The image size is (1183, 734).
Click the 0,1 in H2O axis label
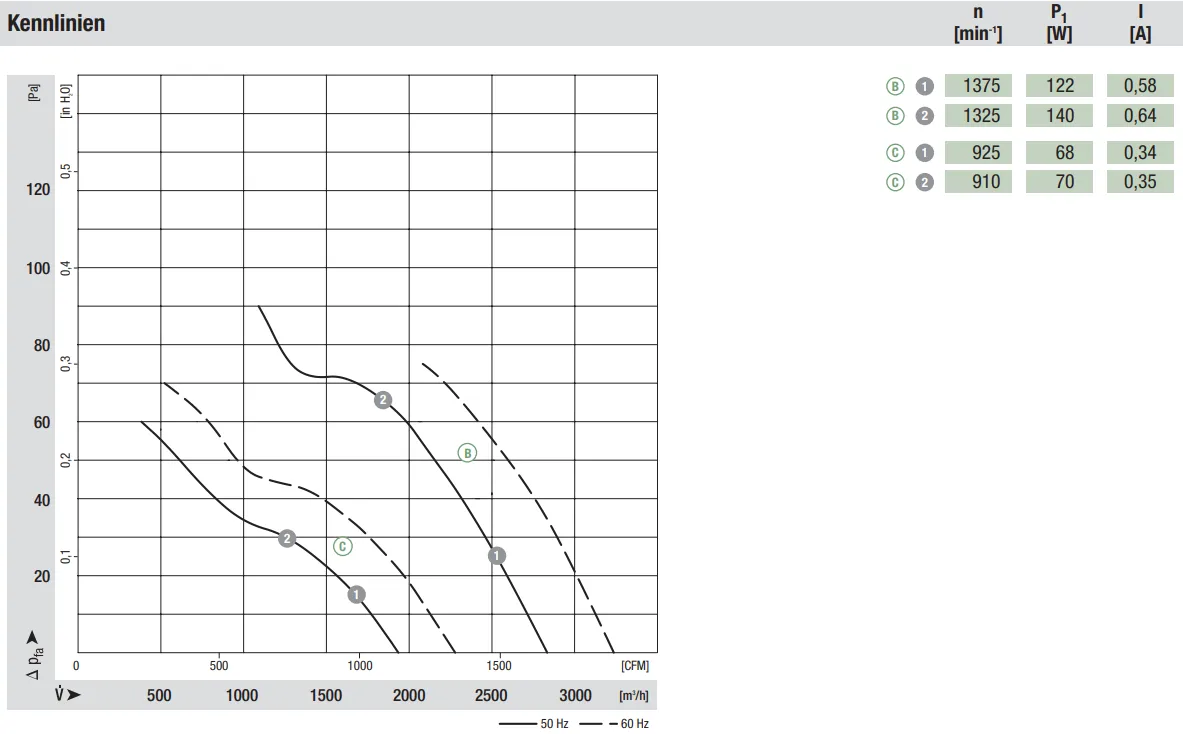click(x=66, y=557)
